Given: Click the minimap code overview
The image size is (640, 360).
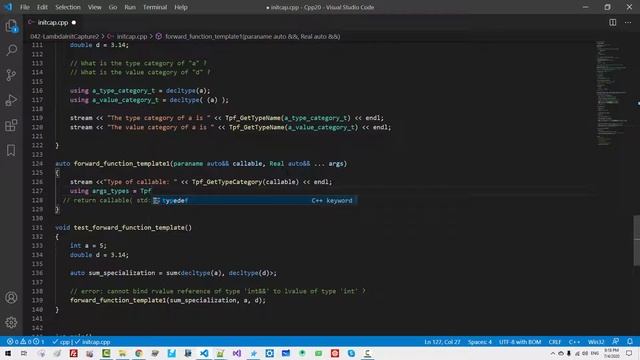Looking at the screenshot, I should (x=611, y=93).
